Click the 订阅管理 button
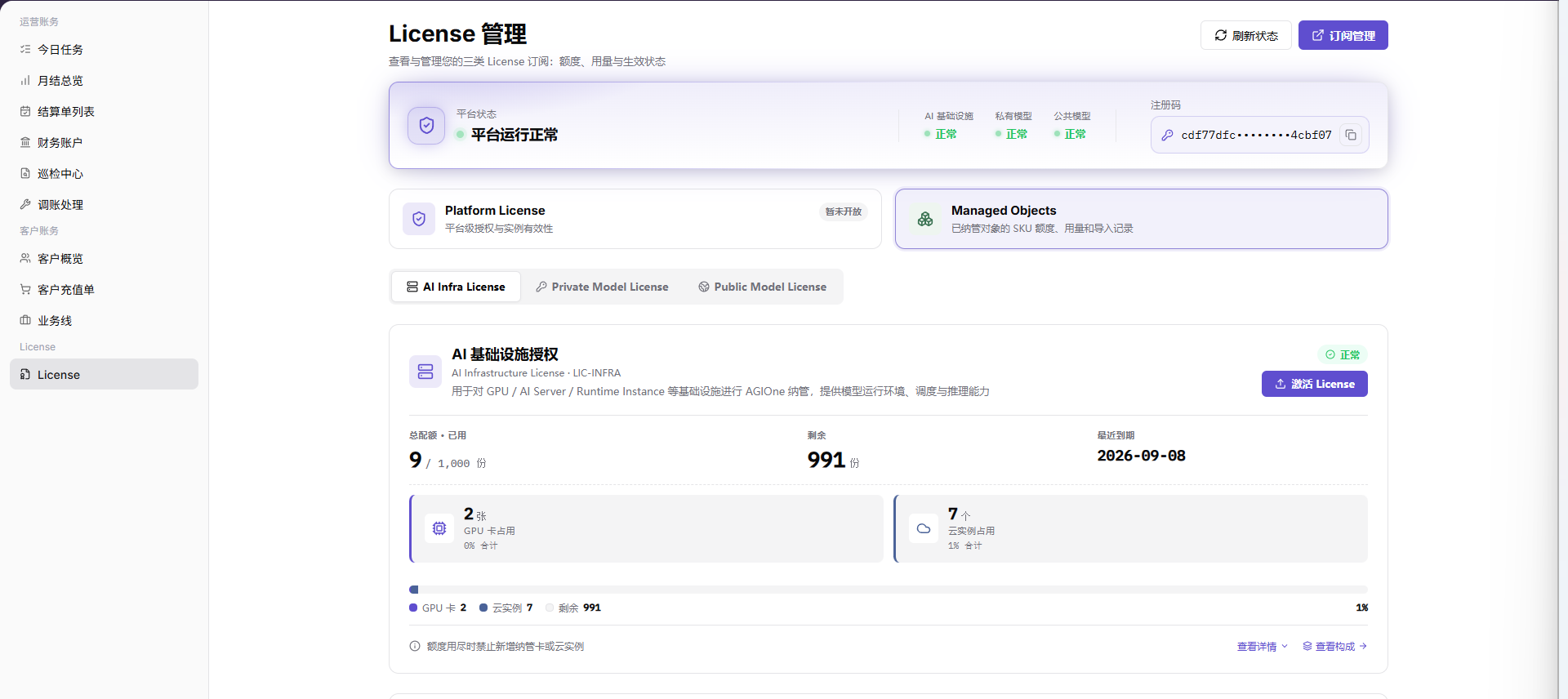The image size is (1568, 699). (x=1343, y=35)
